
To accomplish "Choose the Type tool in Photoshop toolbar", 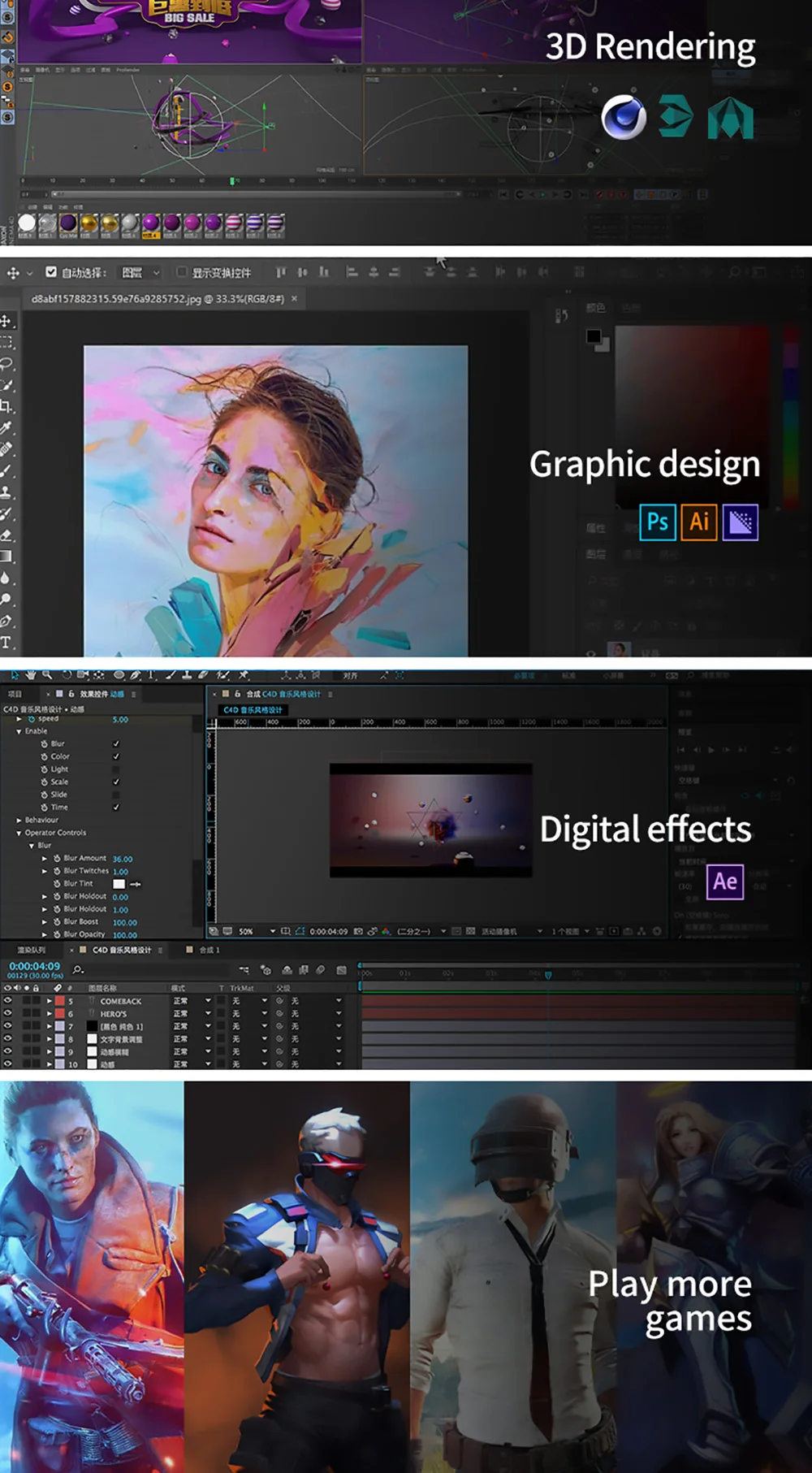I will pyautogui.click(x=7, y=642).
